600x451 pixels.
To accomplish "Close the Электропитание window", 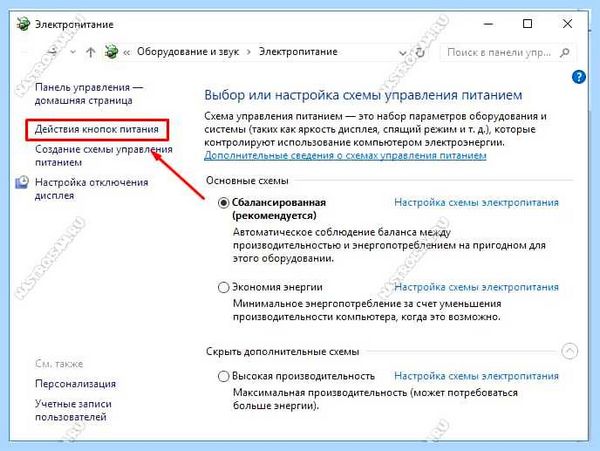I will point(567,24).
